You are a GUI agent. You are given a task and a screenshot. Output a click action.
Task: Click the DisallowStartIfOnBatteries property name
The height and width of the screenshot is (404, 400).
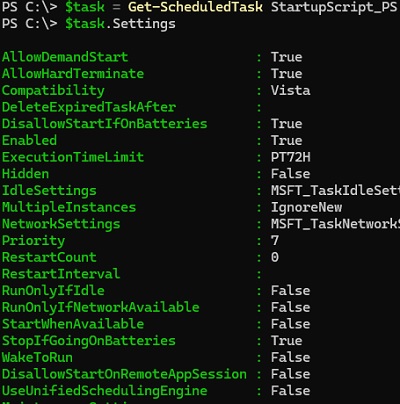(x=104, y=124)
